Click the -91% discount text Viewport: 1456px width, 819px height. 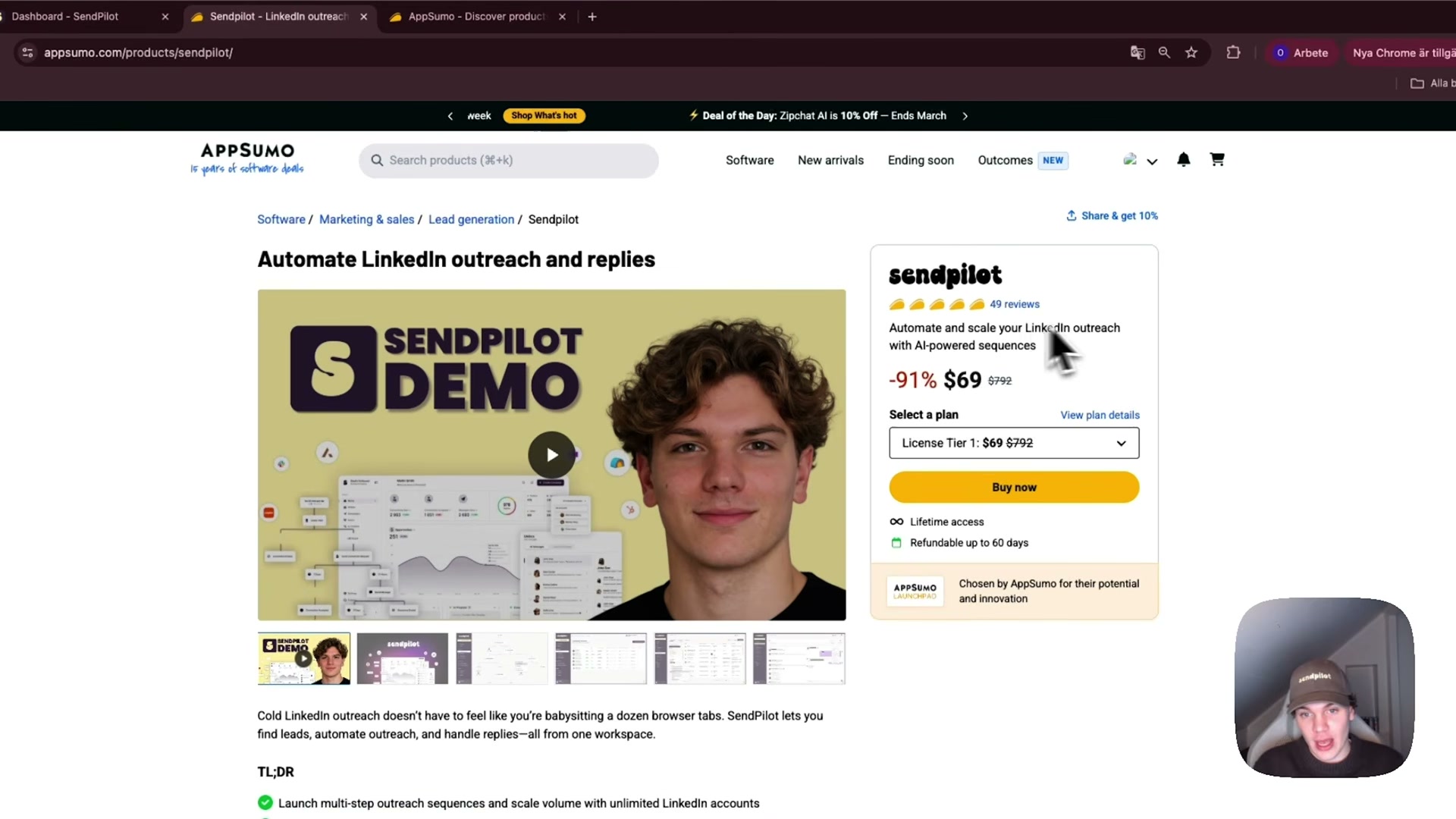click(x=913, y=379)
